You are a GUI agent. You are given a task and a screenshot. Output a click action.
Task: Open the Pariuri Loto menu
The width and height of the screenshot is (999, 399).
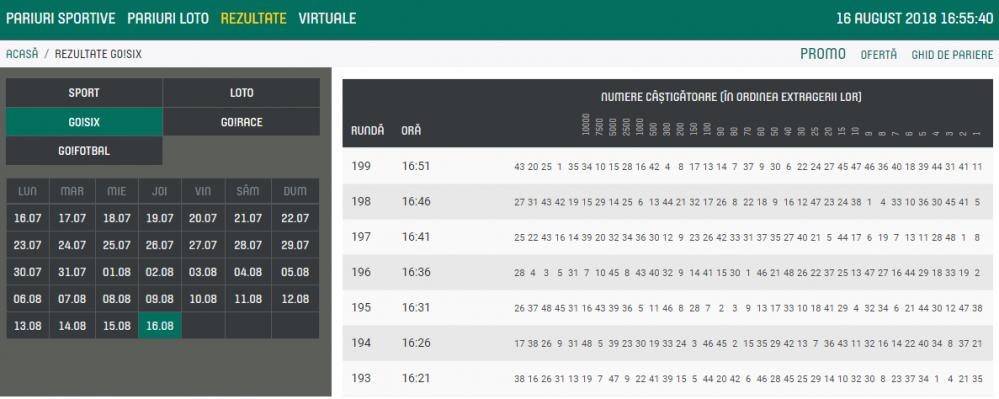point(168,18)
